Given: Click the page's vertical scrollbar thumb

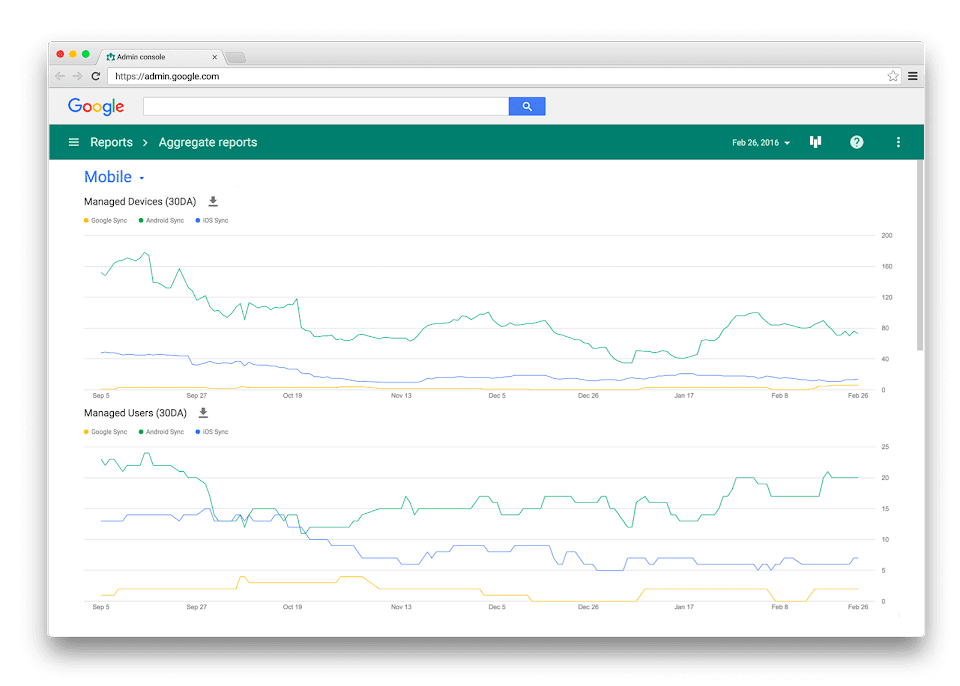Looking at the screenshot, I should tap(920, 255).
